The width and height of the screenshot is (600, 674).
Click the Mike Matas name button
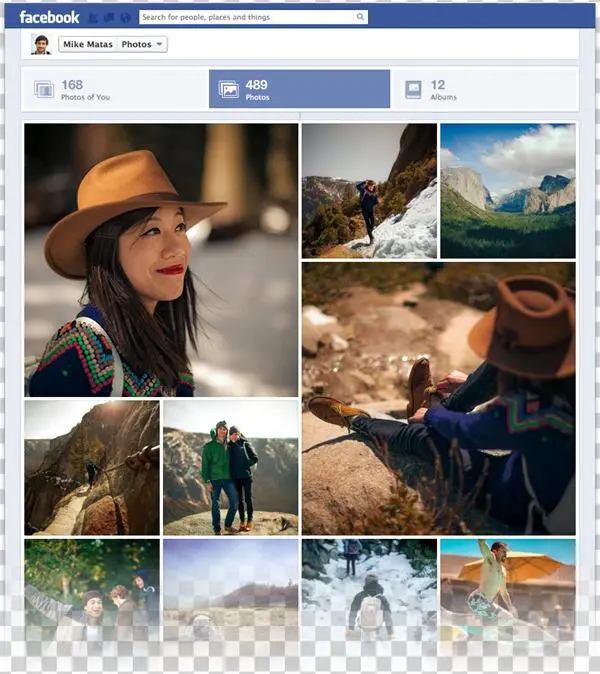(88, 44)
